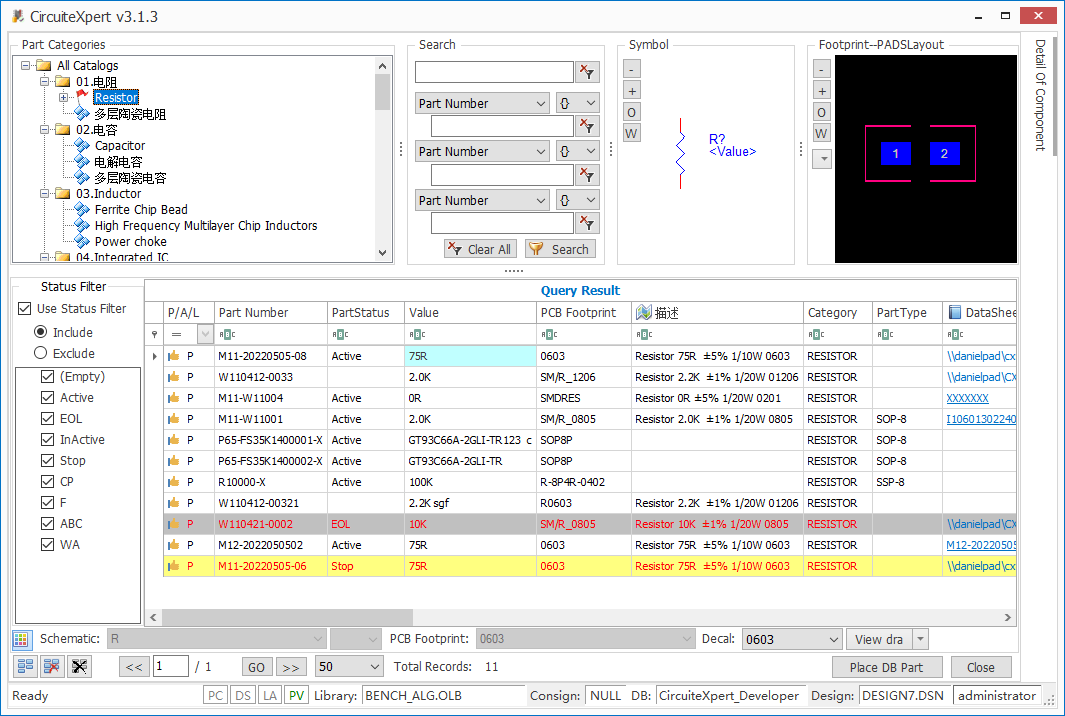Click the Close button at bottom
This screenshot has width=1065, height=716.
[981, 668]
